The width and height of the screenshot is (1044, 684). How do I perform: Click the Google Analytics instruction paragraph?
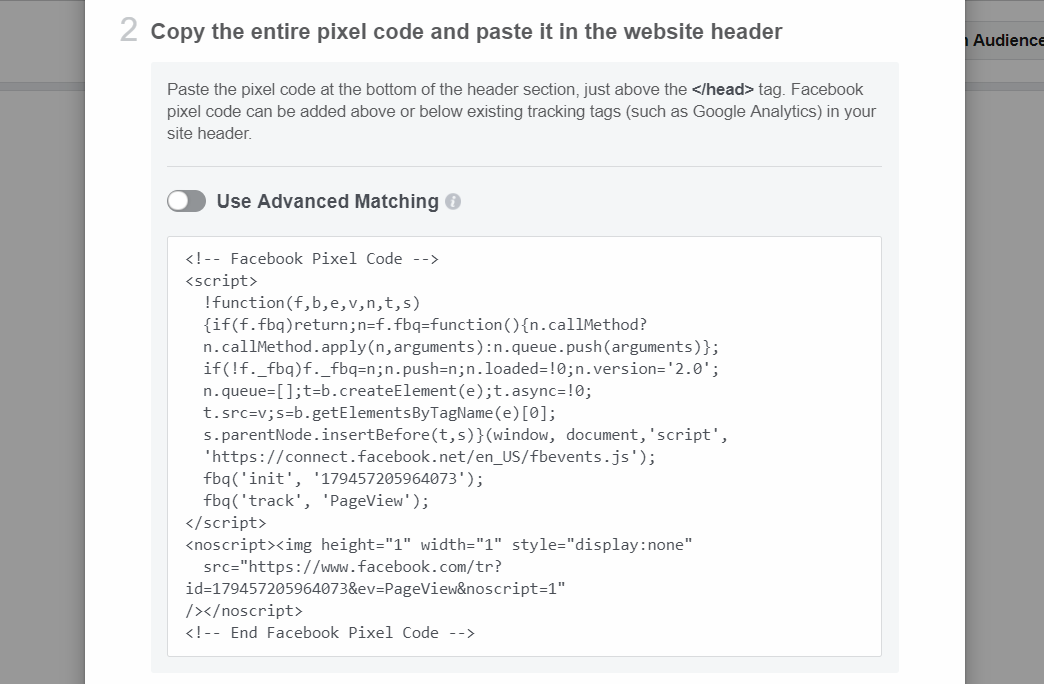(521, 111)
